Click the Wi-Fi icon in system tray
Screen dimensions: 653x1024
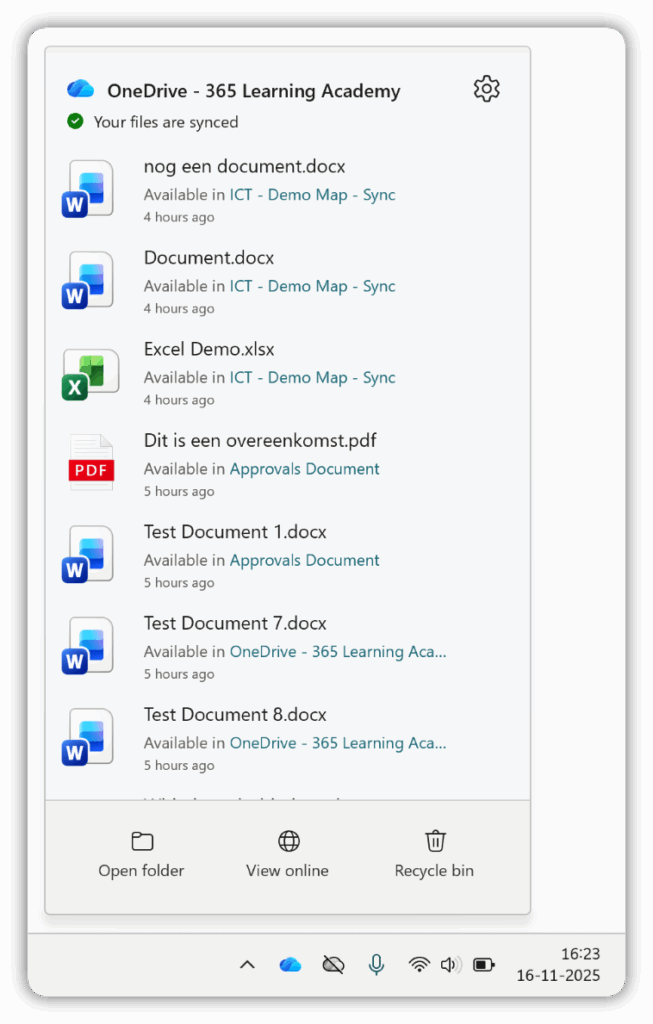coord(419,964)
